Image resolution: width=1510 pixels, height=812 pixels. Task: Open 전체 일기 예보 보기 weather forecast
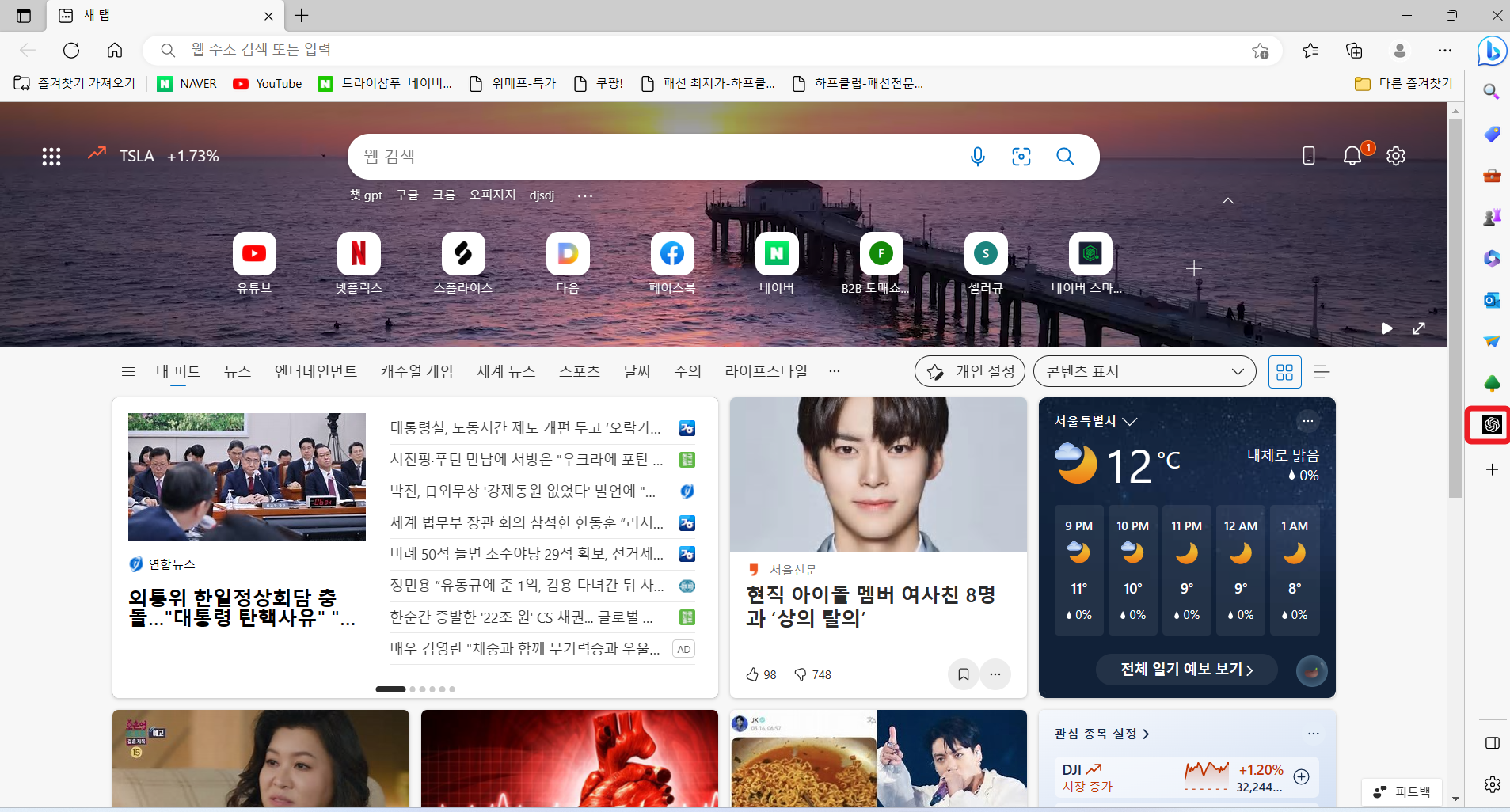[1185, 669]
